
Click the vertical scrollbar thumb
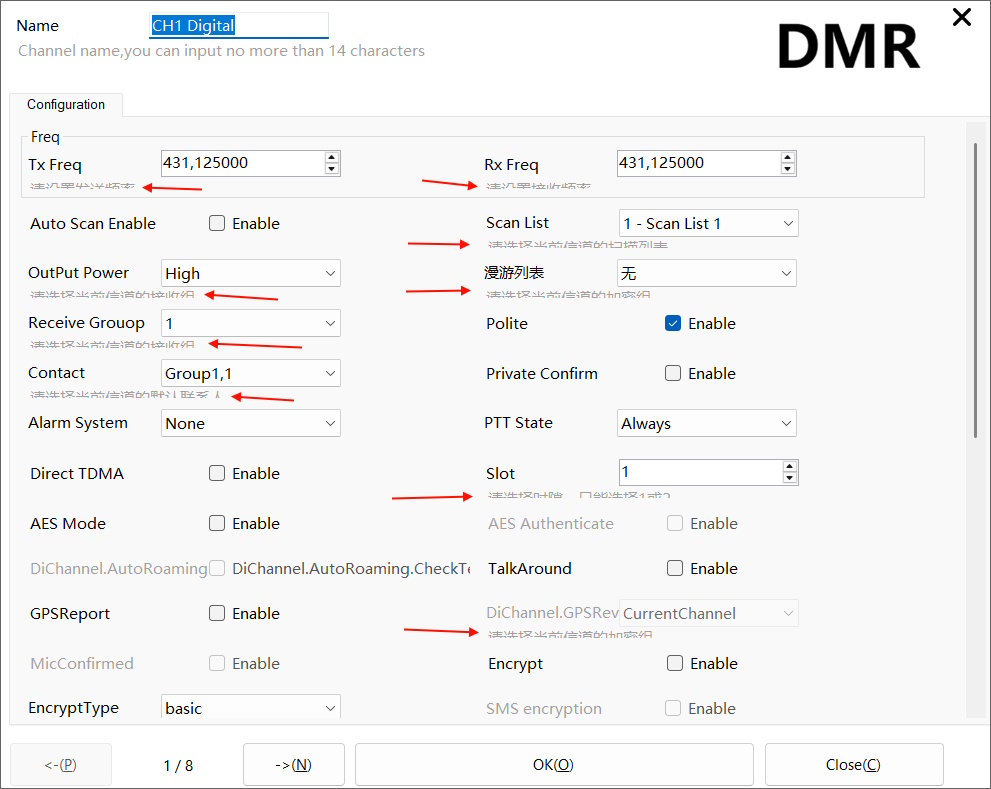pos(975,290)
